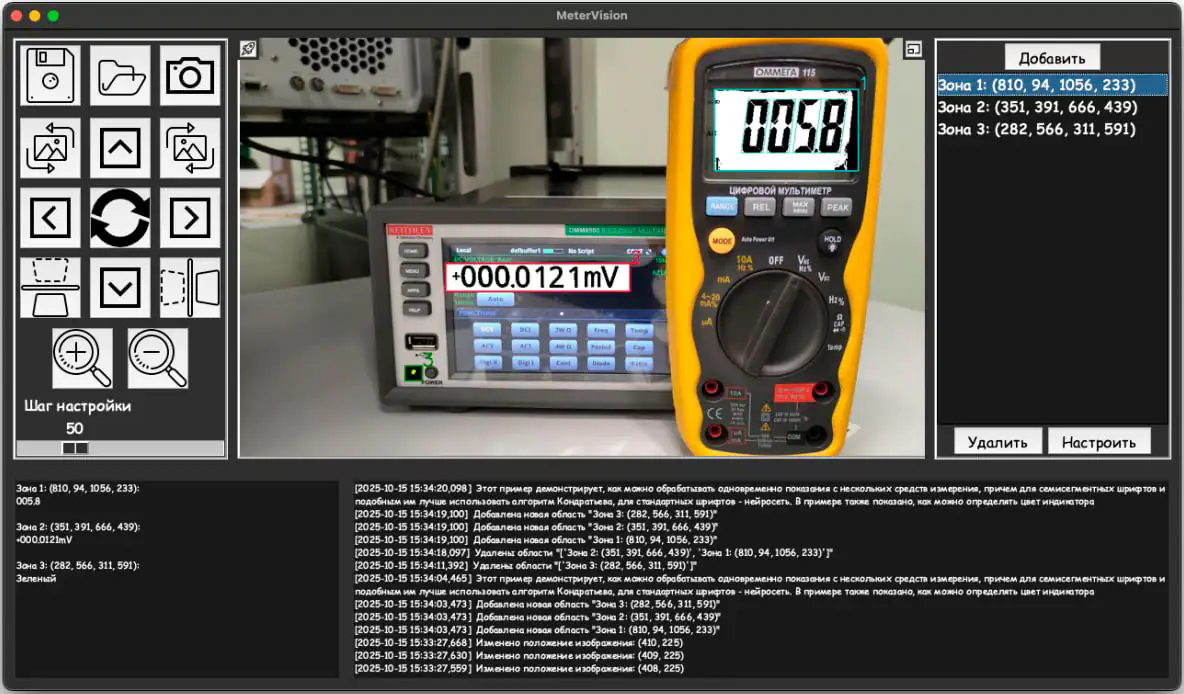The width and height of the screenshot is (1184, 694).
Task: Click the macOS yellow minimize button
Action: point(35,16)
